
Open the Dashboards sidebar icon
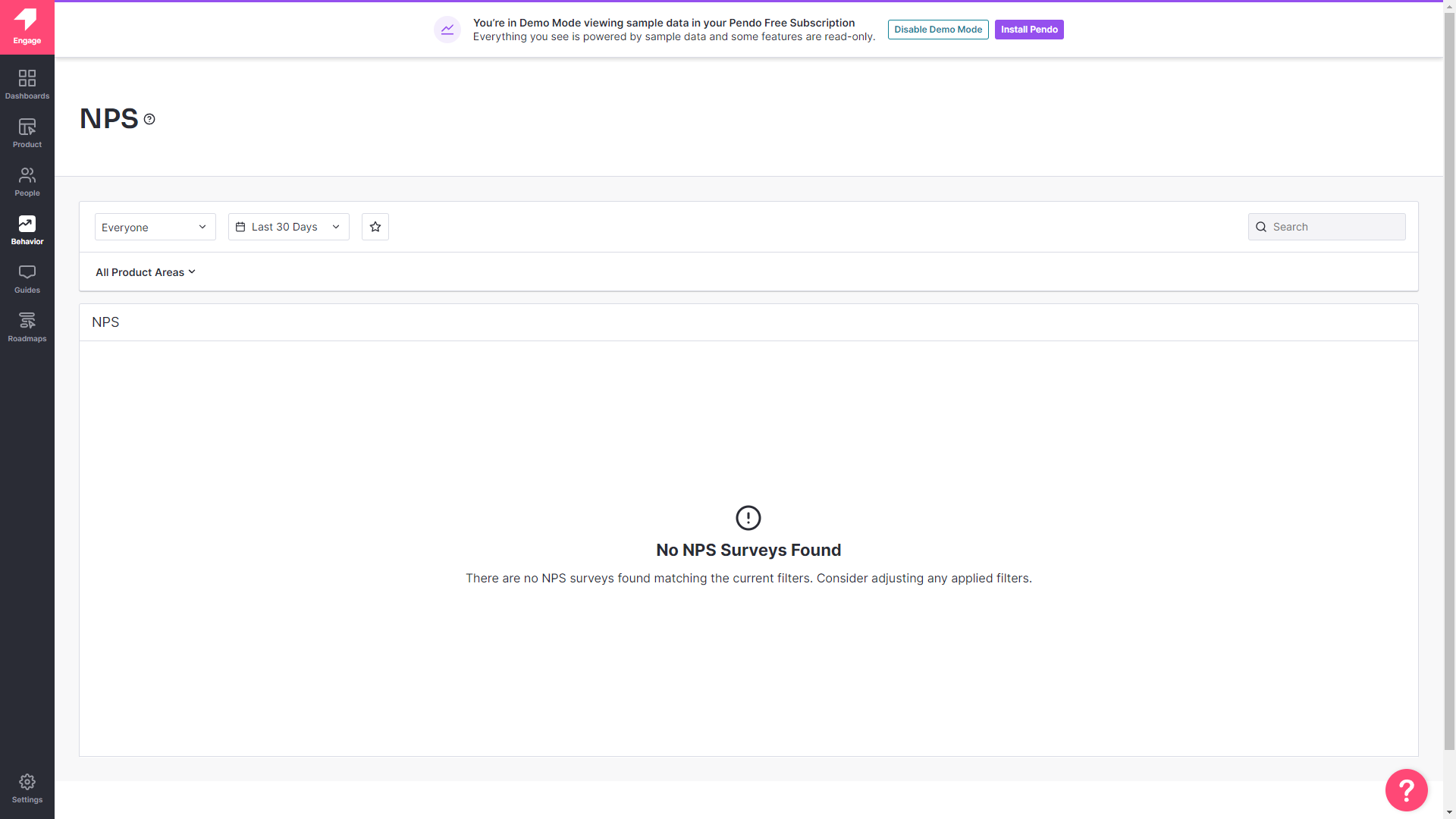tap(27, 83)
